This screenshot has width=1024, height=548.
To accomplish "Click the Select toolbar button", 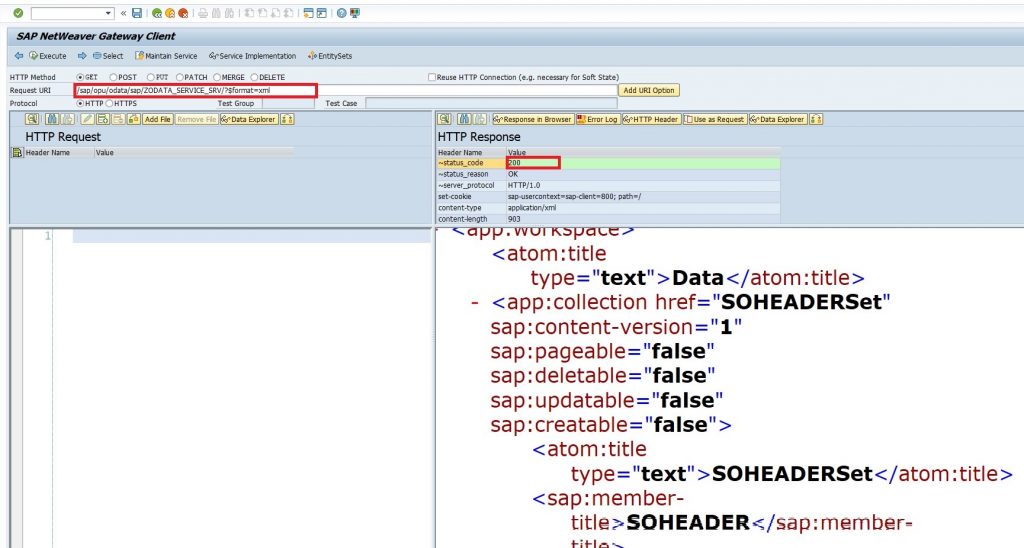I will pos(108,56).
